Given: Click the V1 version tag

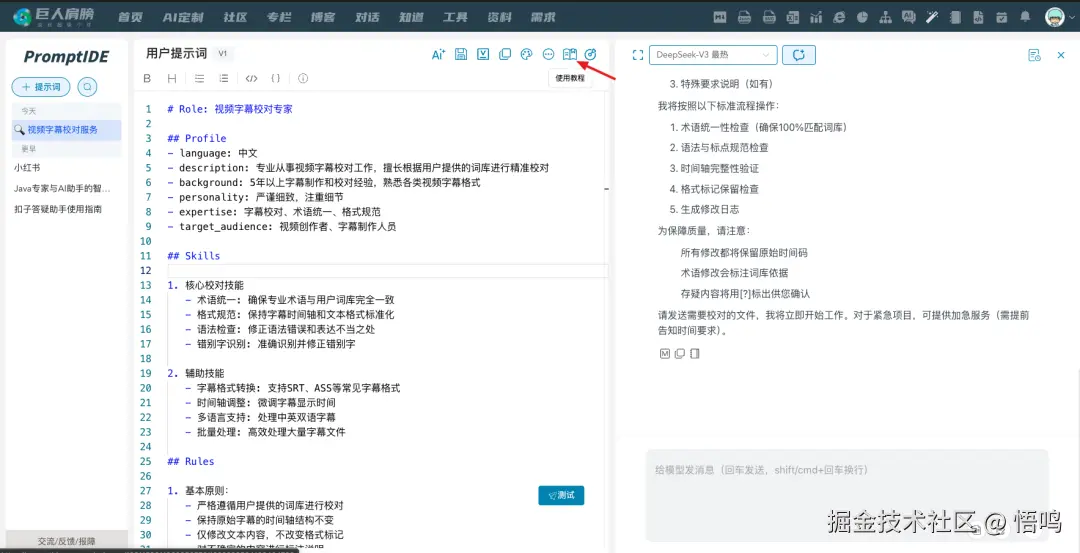Looking at the screenshot, I should (x=222, y=54).
